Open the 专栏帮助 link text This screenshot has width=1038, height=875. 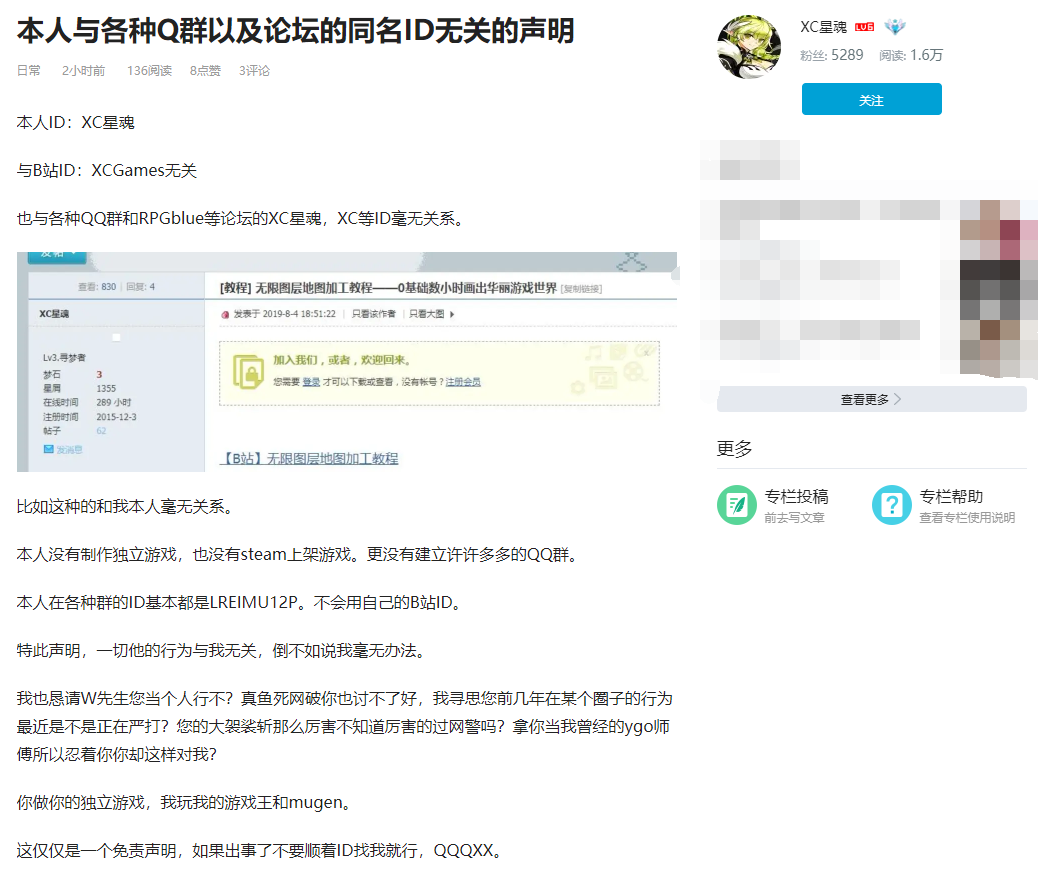[x=951, y=496]
